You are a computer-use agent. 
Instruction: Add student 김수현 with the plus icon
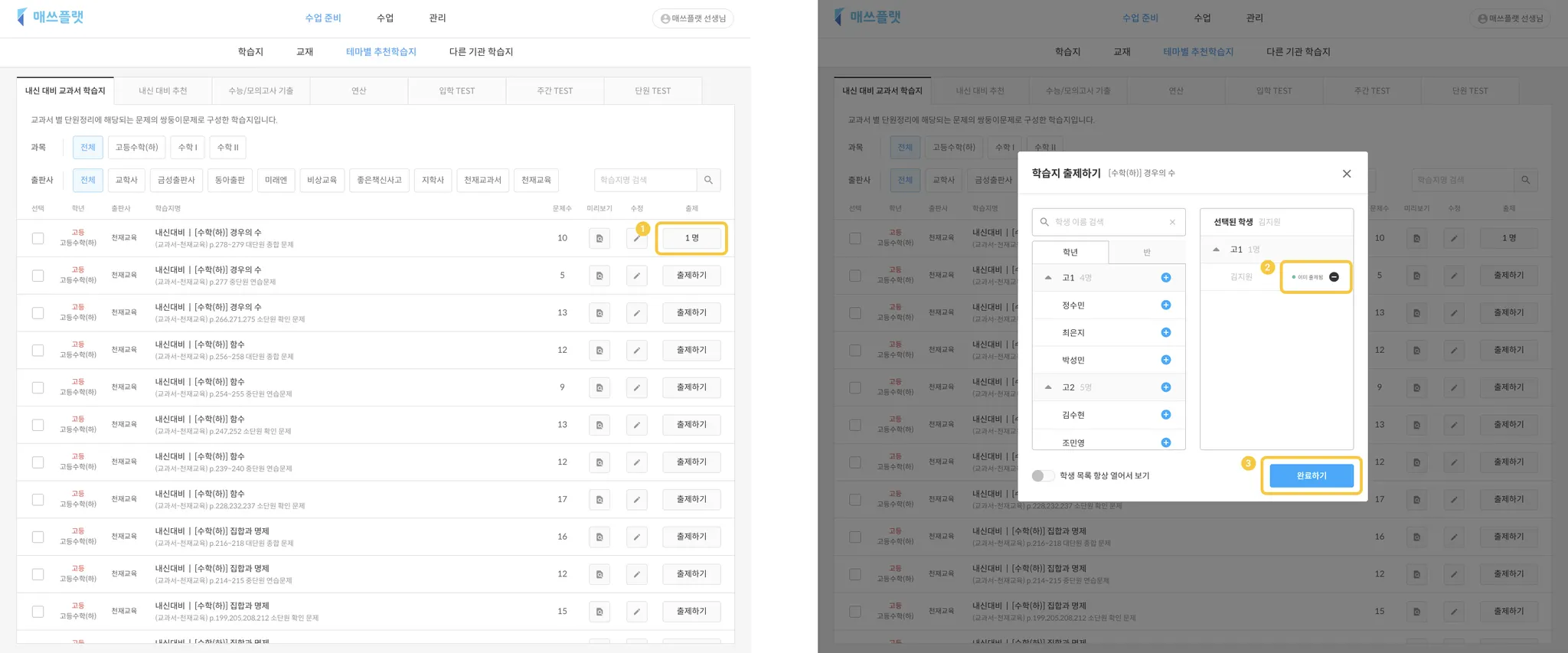pyautogui.click(x=1165, y=415)
